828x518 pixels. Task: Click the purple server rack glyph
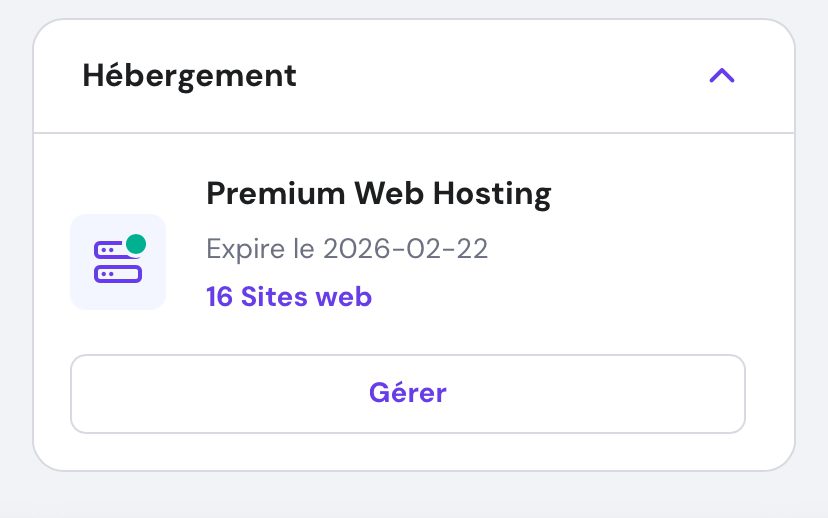(x=115, y=265)
